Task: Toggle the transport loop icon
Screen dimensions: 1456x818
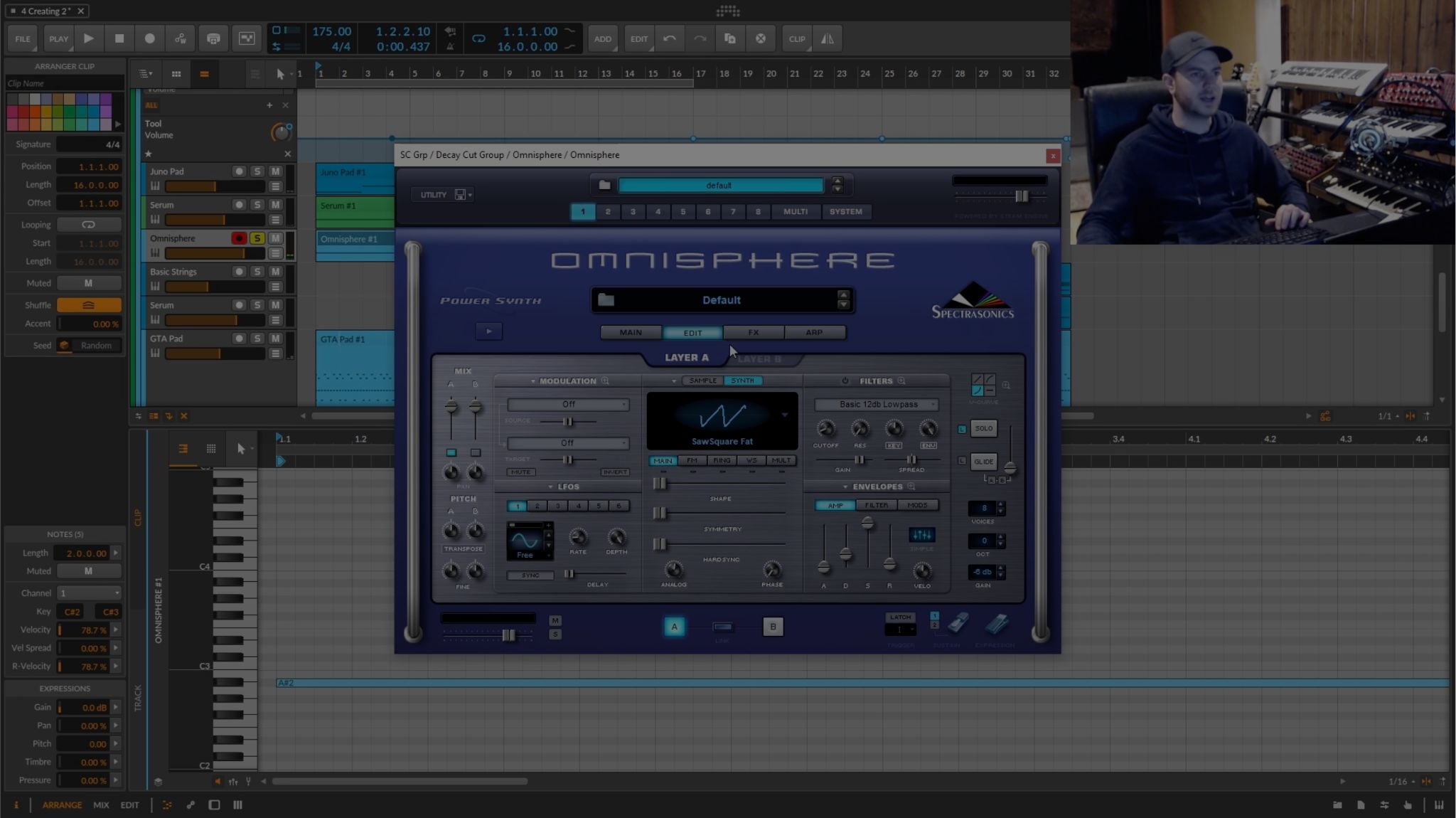Action: pyautogui.click(x=478, y=39)
